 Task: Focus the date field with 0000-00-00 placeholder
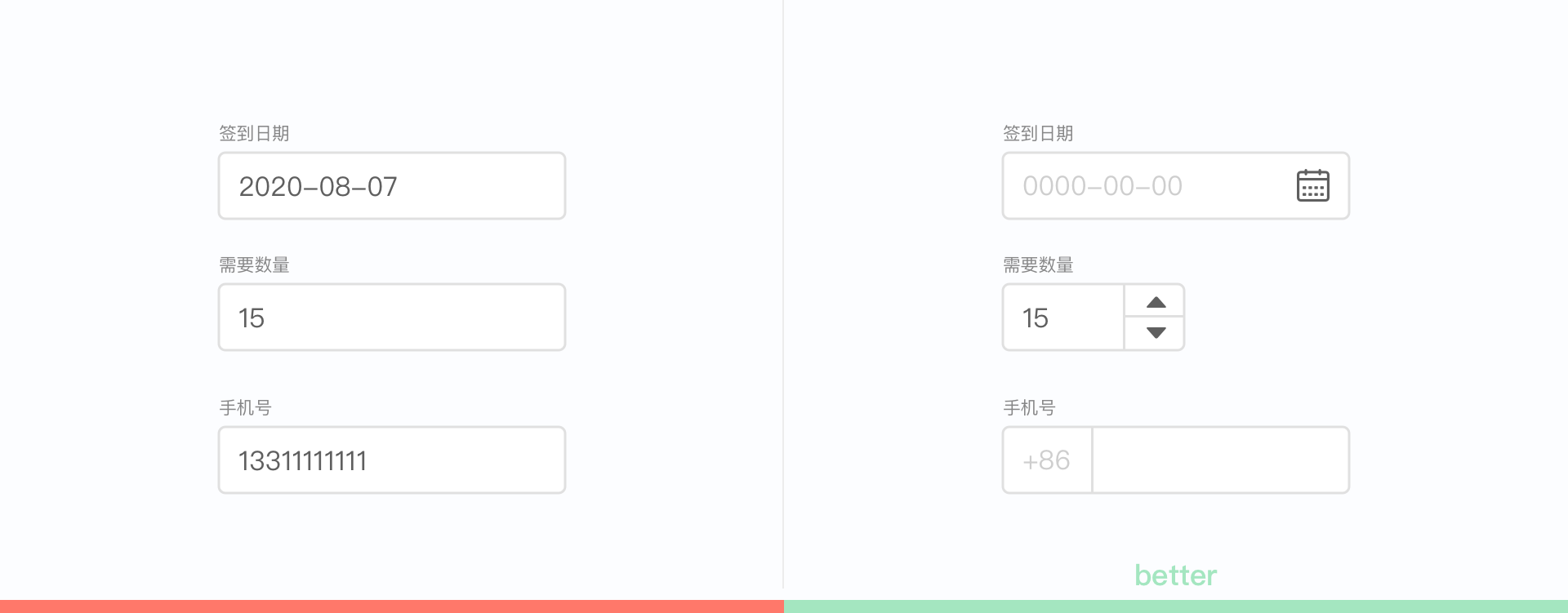click(1143, 186)
